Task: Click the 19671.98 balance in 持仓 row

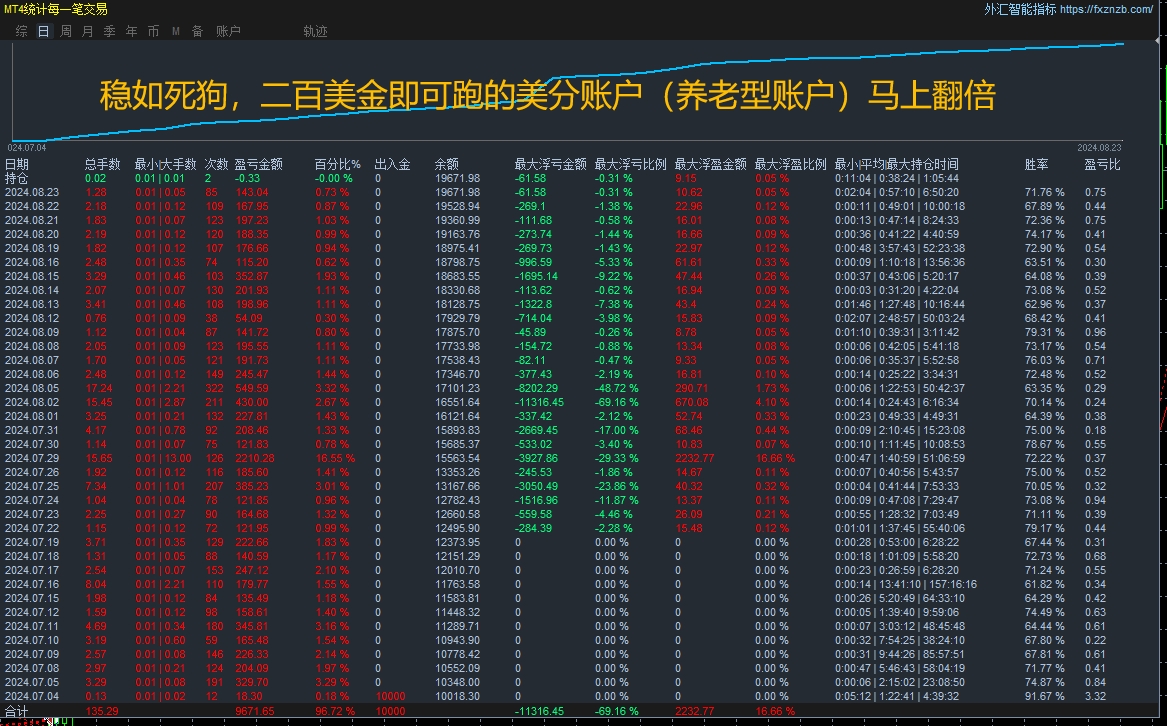Action: point(458,178)
